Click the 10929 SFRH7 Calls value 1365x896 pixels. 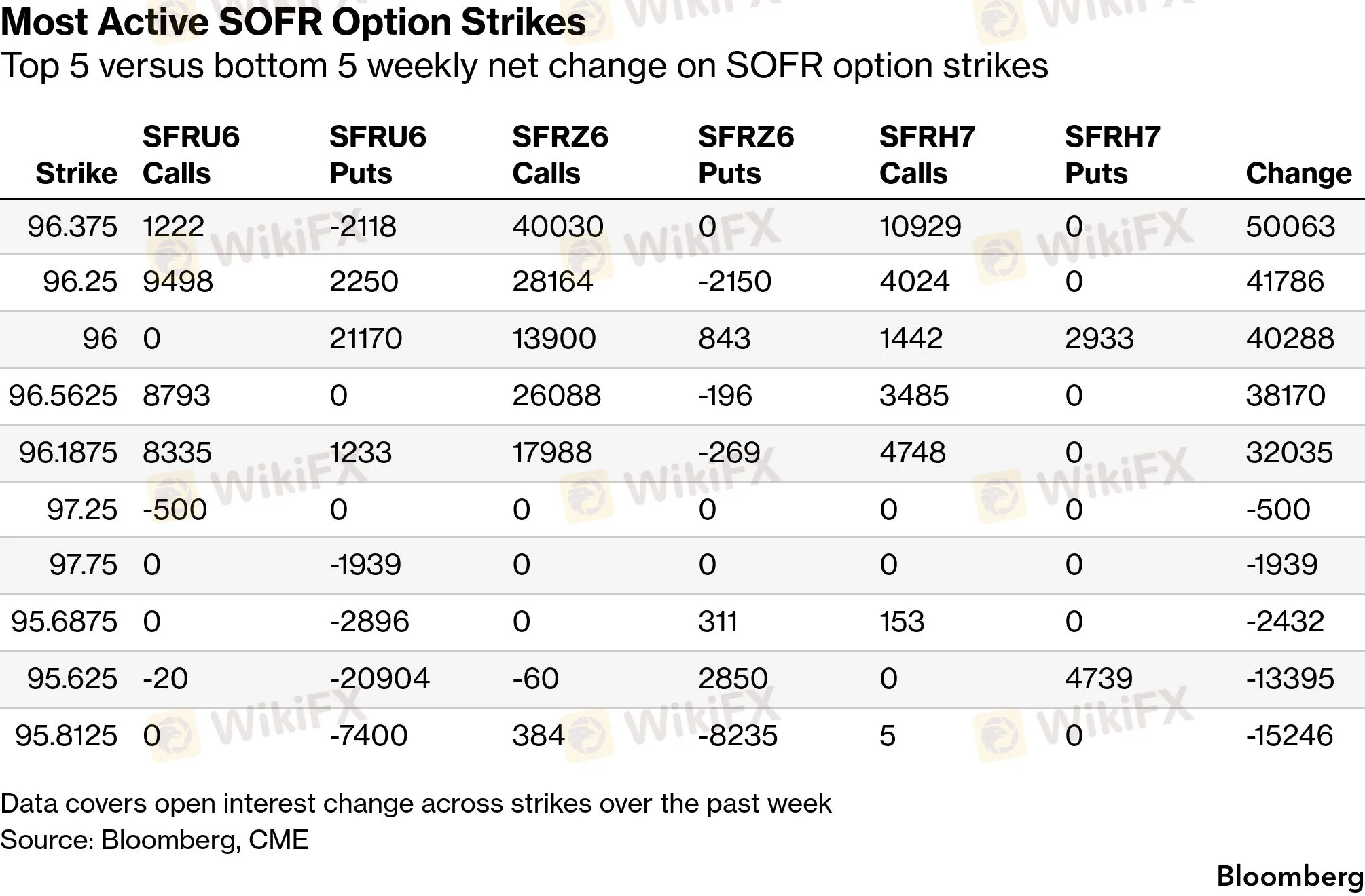pyautogui.click(x=920, y=226)
